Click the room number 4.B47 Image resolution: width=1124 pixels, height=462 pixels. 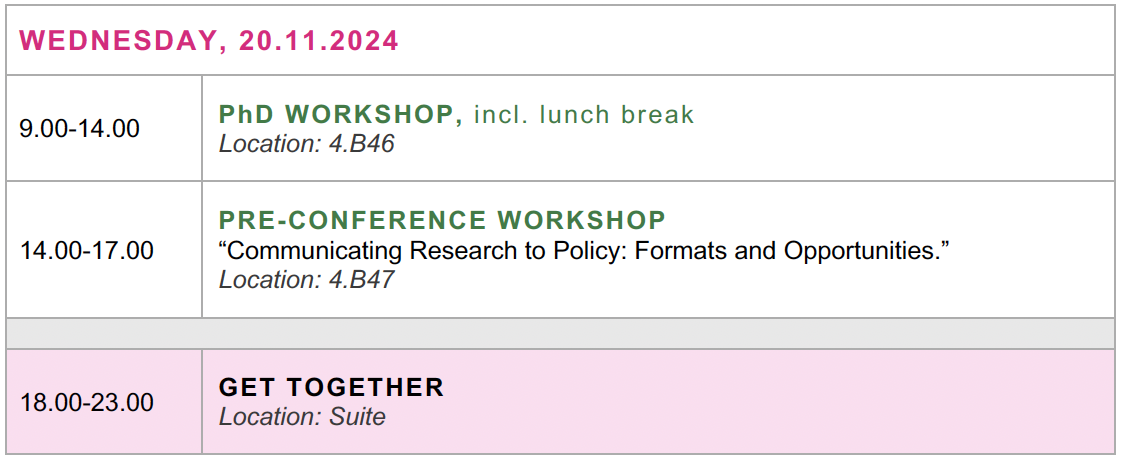[x=362, y=280]
